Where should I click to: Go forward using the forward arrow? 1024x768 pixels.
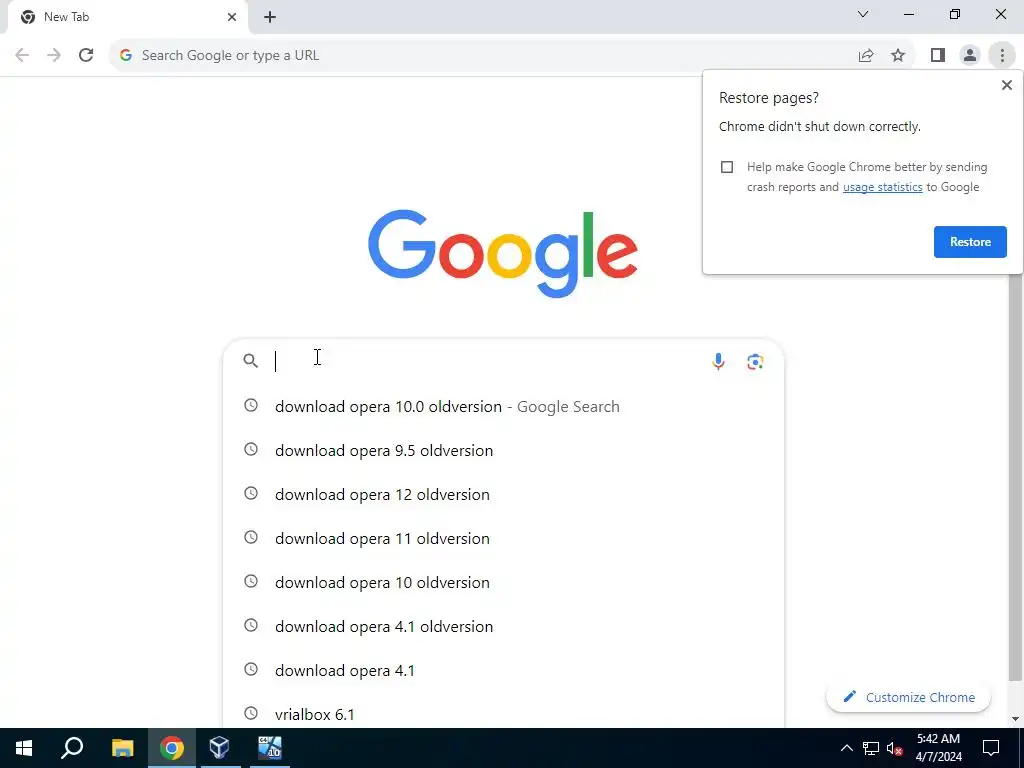[x=54, y=56]
